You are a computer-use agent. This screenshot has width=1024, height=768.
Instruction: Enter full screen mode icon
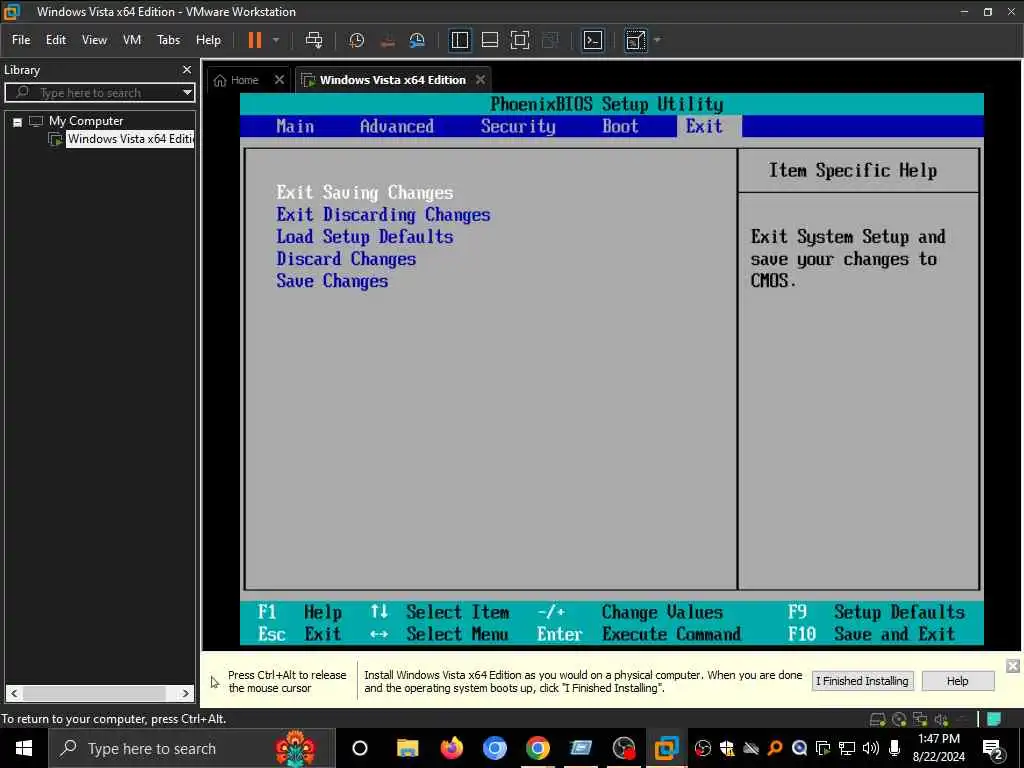pos(520,40)
